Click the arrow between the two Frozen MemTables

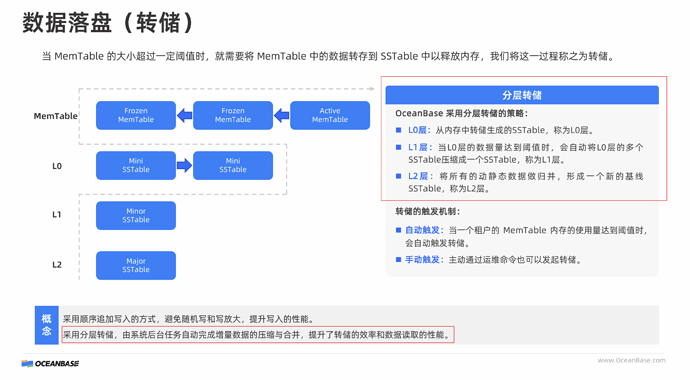point(184,116)
